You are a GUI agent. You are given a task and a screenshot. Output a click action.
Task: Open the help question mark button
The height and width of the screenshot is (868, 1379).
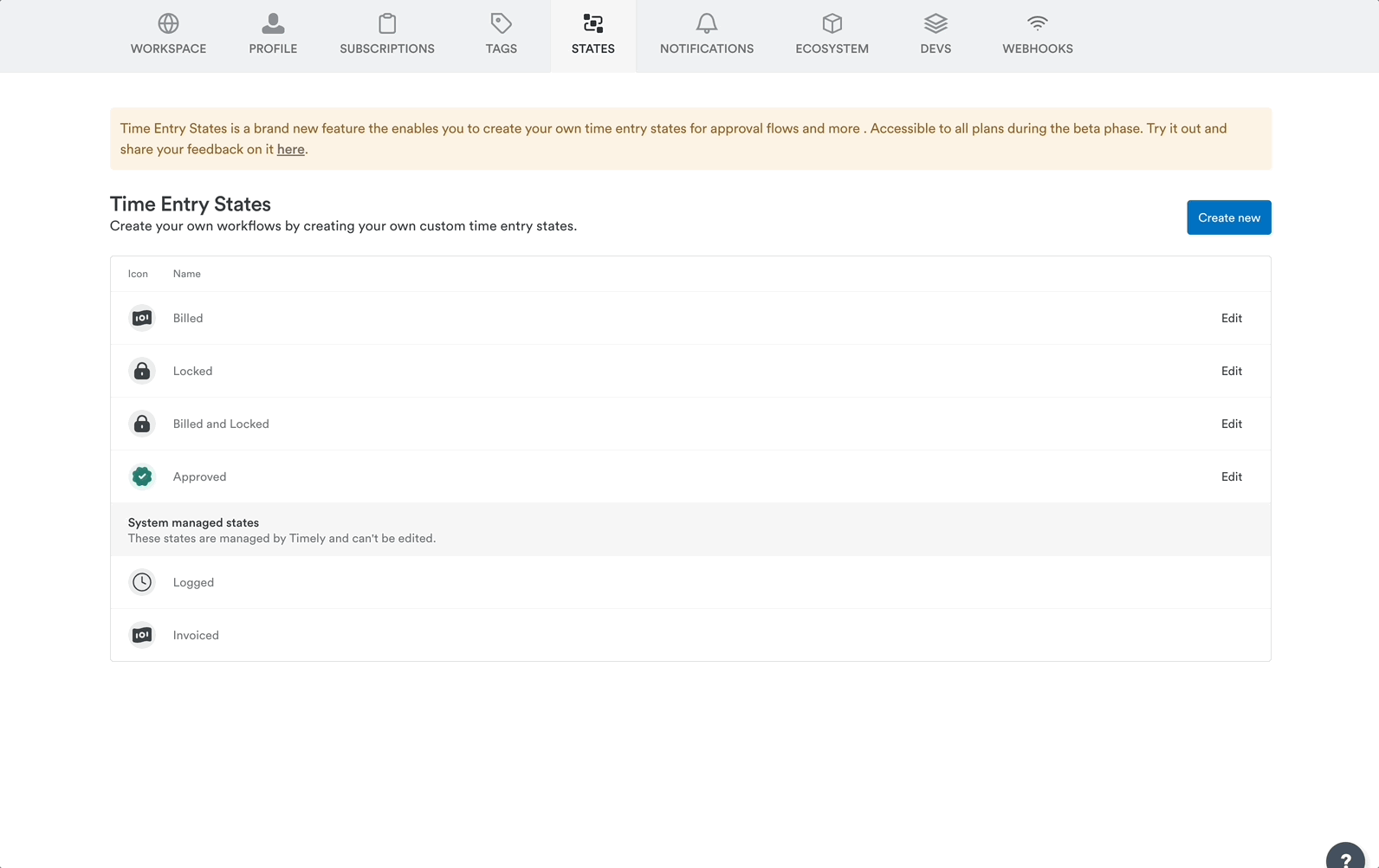tap(1345, 858)
